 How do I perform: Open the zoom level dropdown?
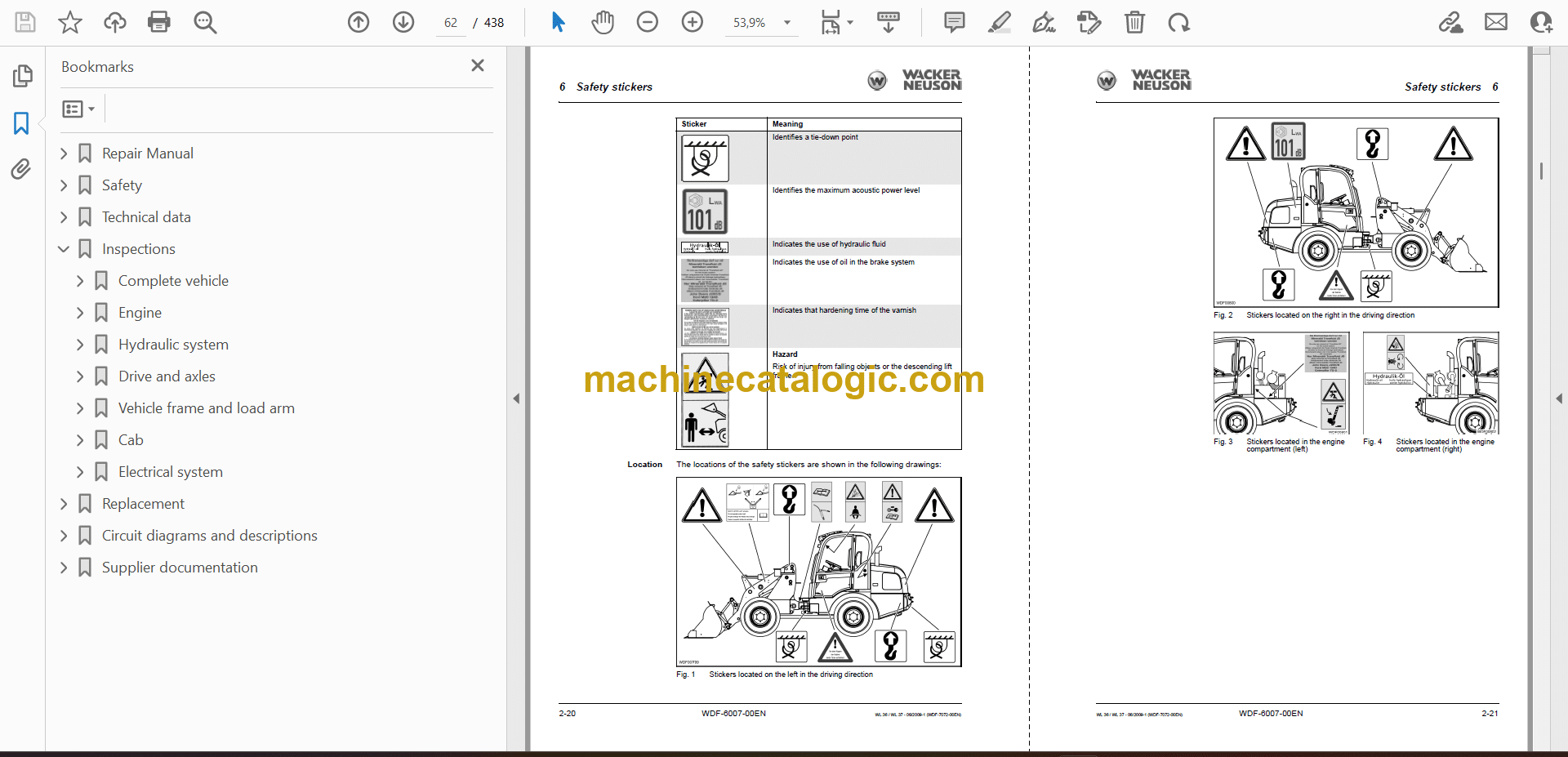pyautogui.click(x=787, y=22)
